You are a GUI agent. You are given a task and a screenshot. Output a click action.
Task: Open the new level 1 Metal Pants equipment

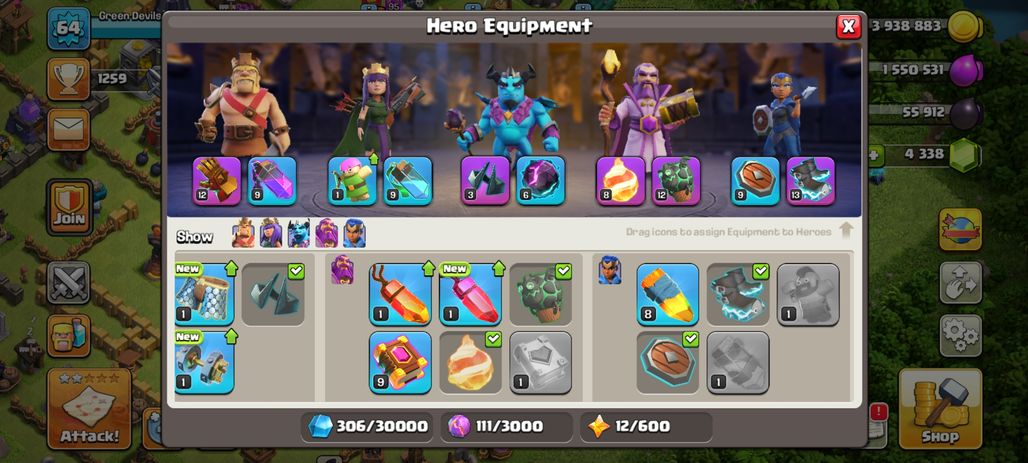tap(204, 294)
